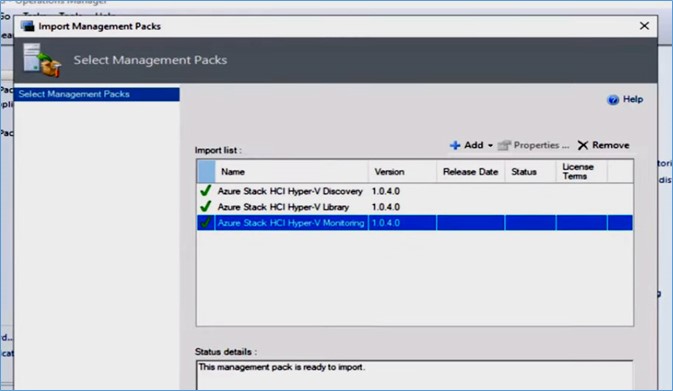
Task: Remove the selected management pack
Action: (603, 145)
